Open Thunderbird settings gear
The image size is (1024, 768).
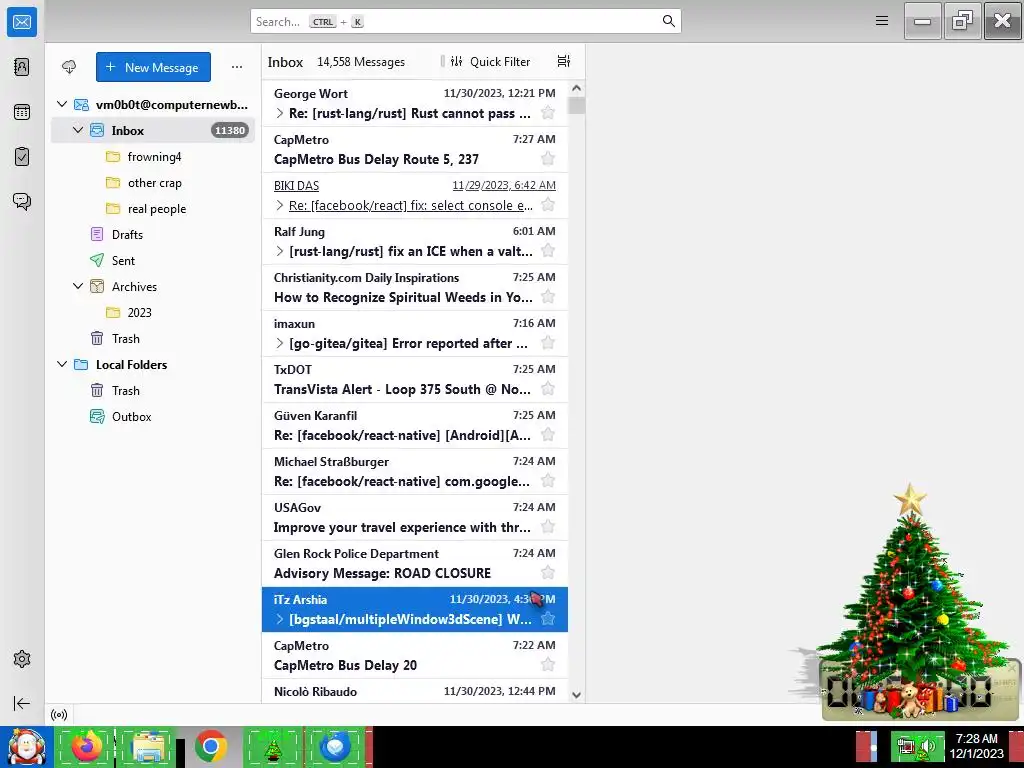[x=22, y=659]
